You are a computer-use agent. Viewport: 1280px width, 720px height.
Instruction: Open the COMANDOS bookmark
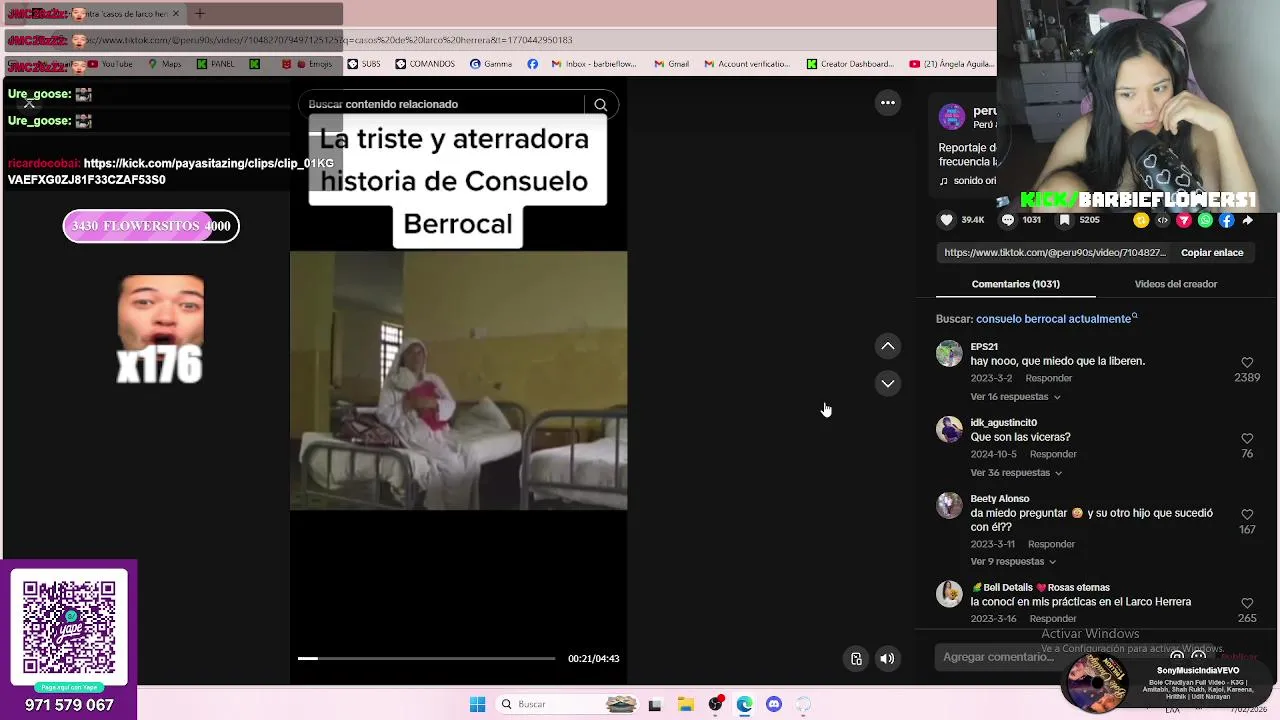425,64
